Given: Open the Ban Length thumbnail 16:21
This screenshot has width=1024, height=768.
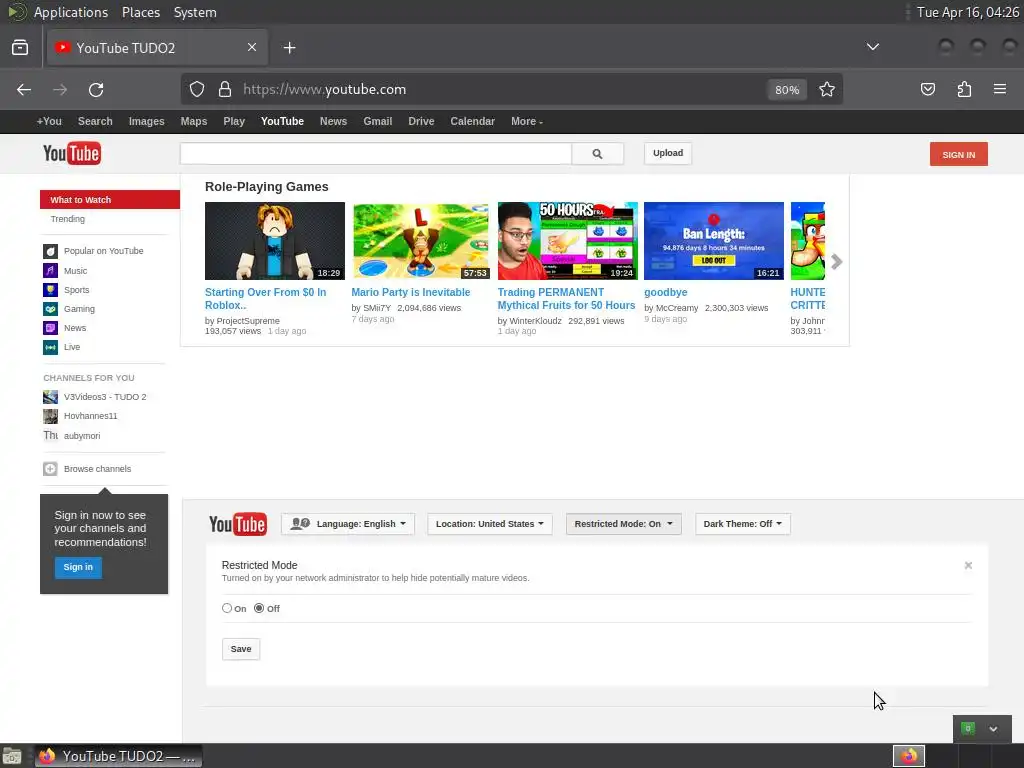Looking at the screenshot, I should click(714, 241).
